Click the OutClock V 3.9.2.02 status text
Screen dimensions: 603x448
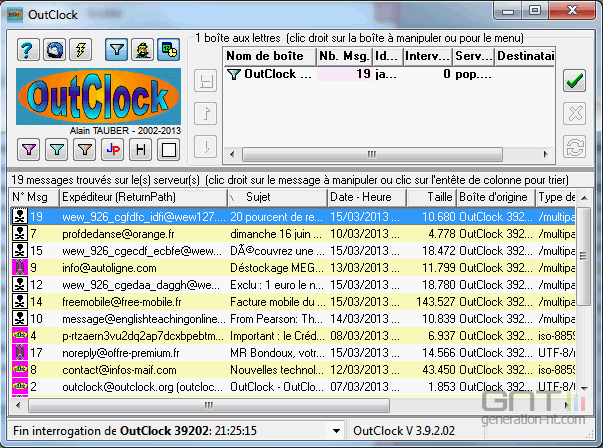pyautogui.click(x=404, y=431)
